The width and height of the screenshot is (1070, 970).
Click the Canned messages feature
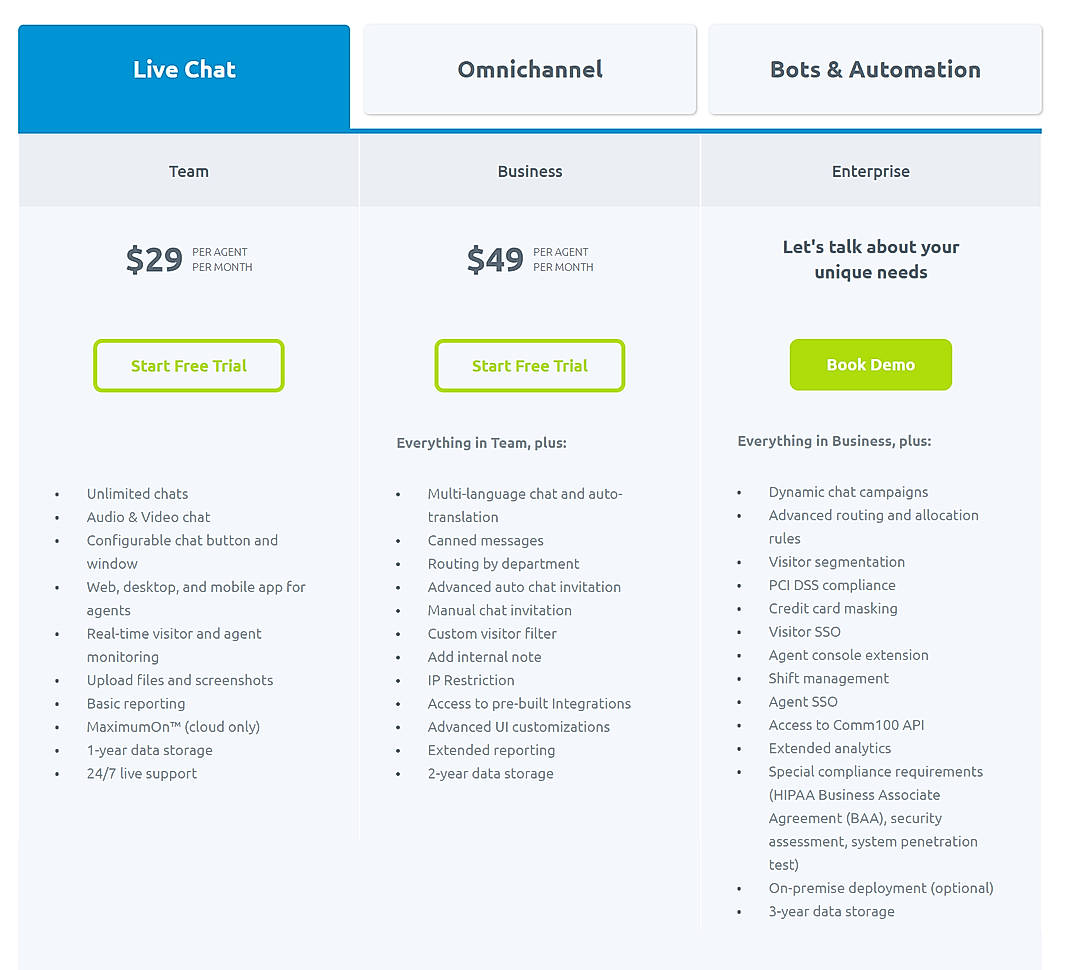pyautogui.click(x=486, y=540)
